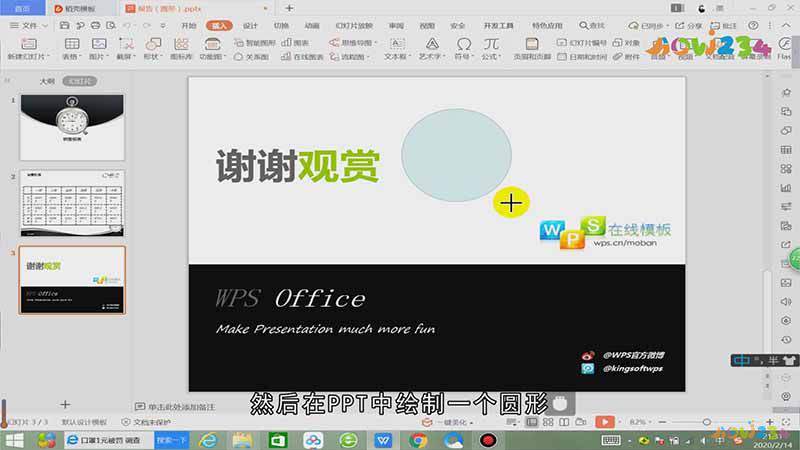Expand the quick access toolbar customize arrow
Image resolution: width=800 pixels, height=450 pixels.
(x=163, y=25)
